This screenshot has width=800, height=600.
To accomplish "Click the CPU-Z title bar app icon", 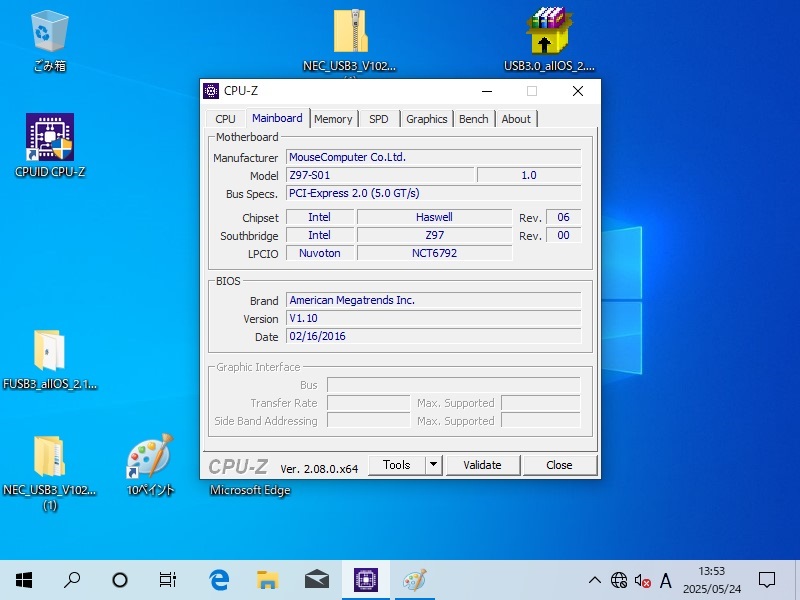I will pos(211,91).
